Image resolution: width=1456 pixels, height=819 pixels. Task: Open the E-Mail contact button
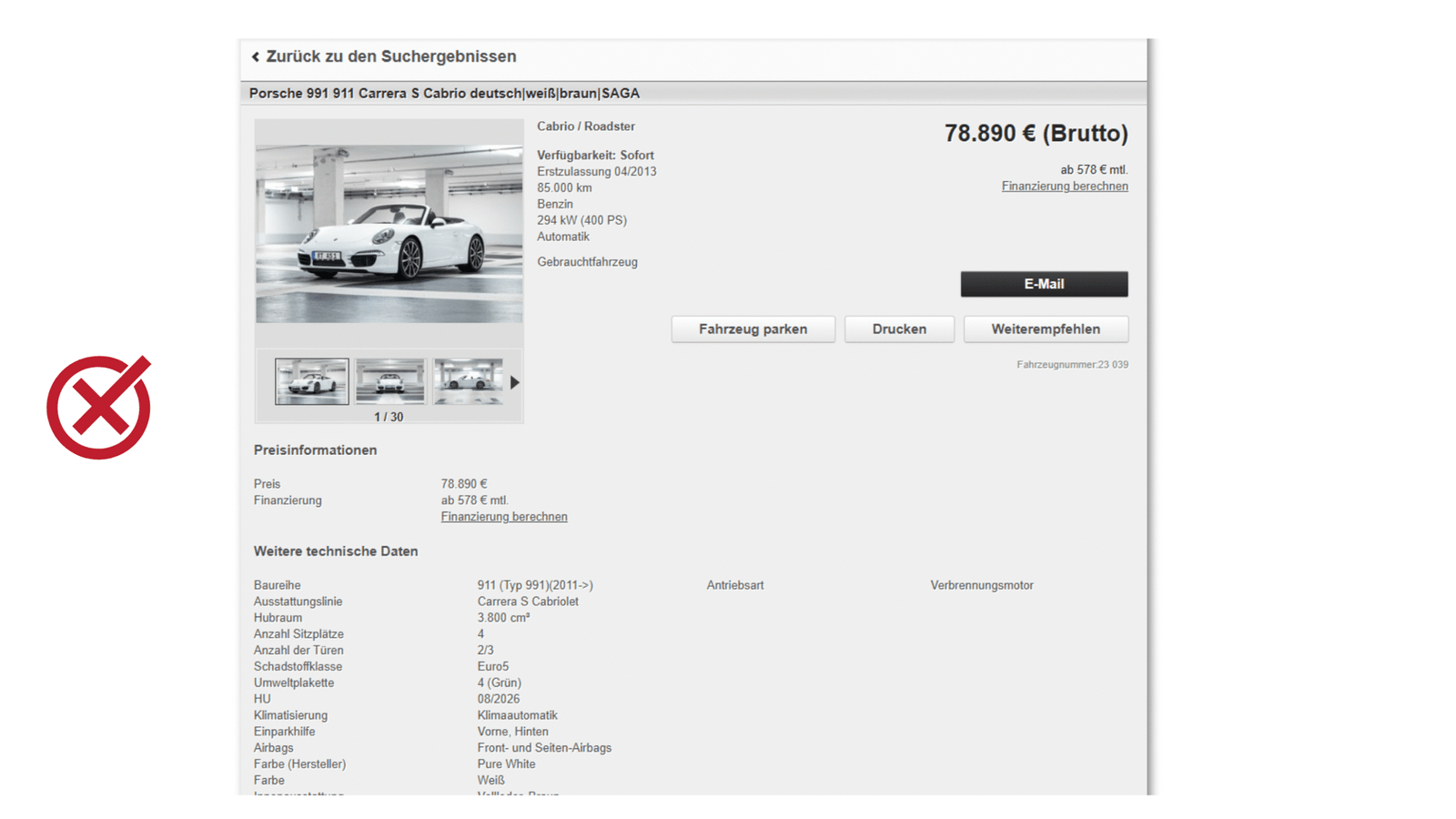(1043, 283)
